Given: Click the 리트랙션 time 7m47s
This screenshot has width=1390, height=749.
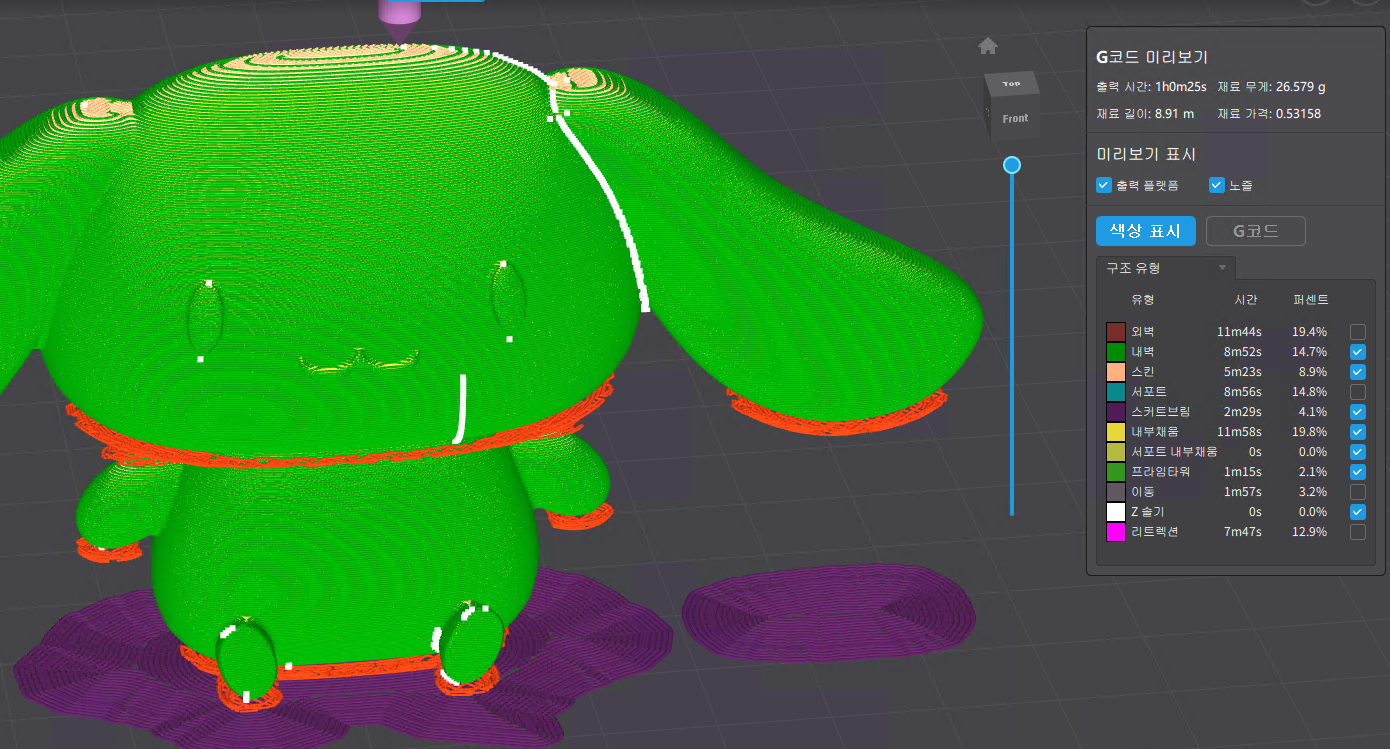Looking at the screenshot, I should pos(1243,532).
